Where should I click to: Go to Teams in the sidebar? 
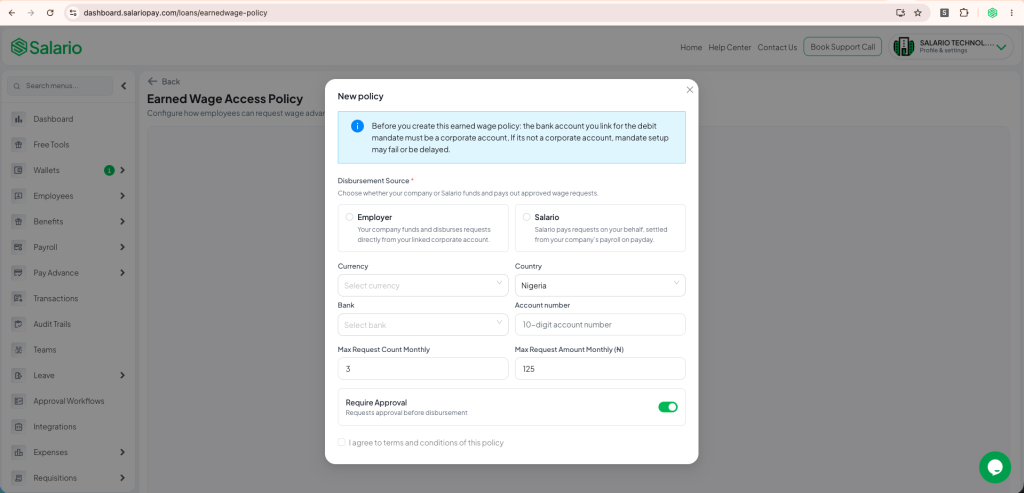pos(44,350)
